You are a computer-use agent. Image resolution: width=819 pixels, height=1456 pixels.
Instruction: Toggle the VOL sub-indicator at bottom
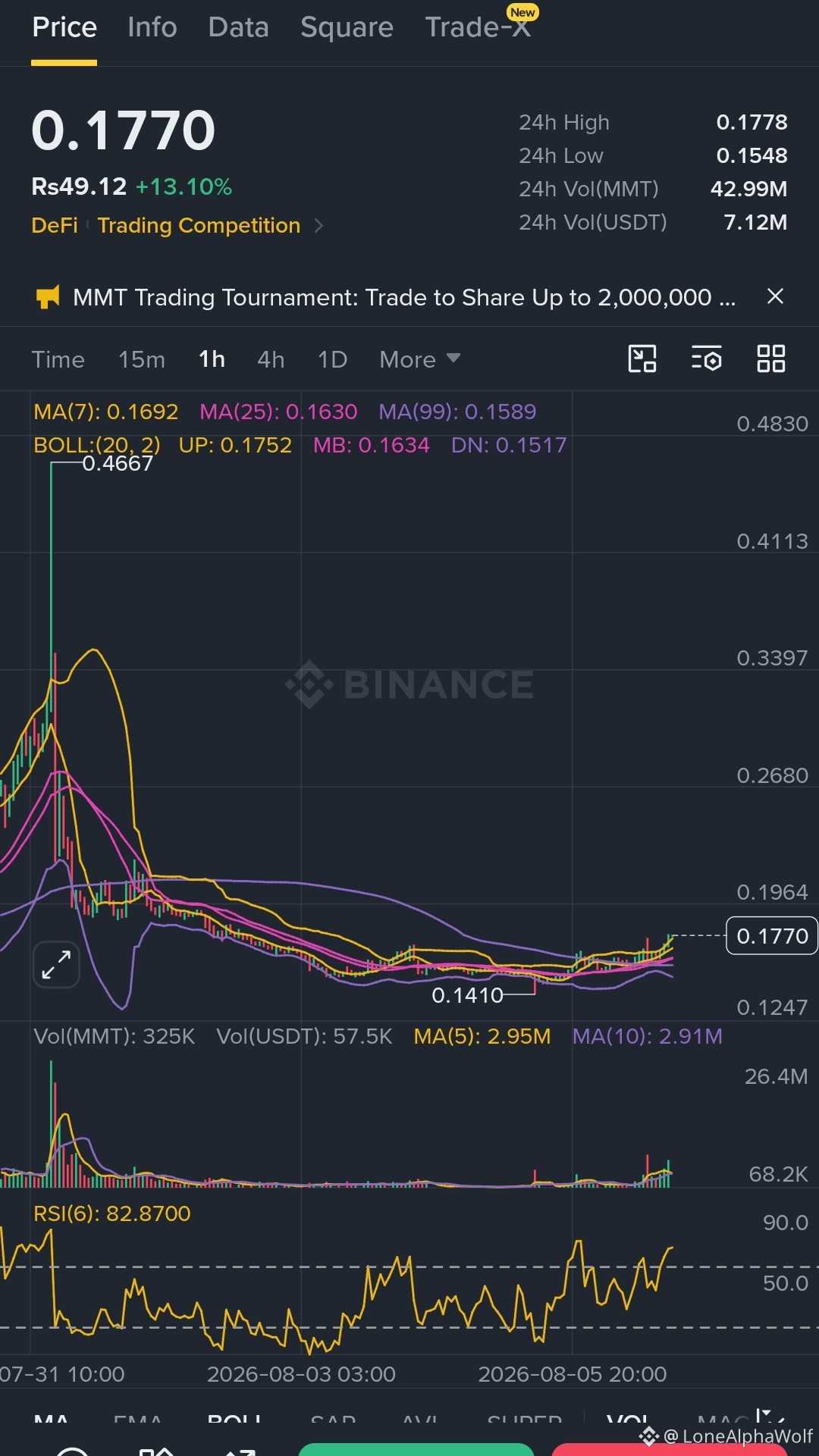(x=629, y=1419)
